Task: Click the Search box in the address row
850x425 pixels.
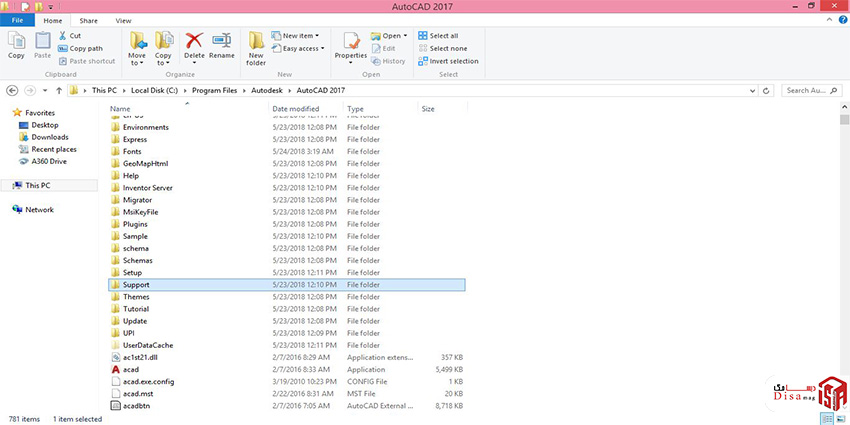Action: [x=810, y=90]
